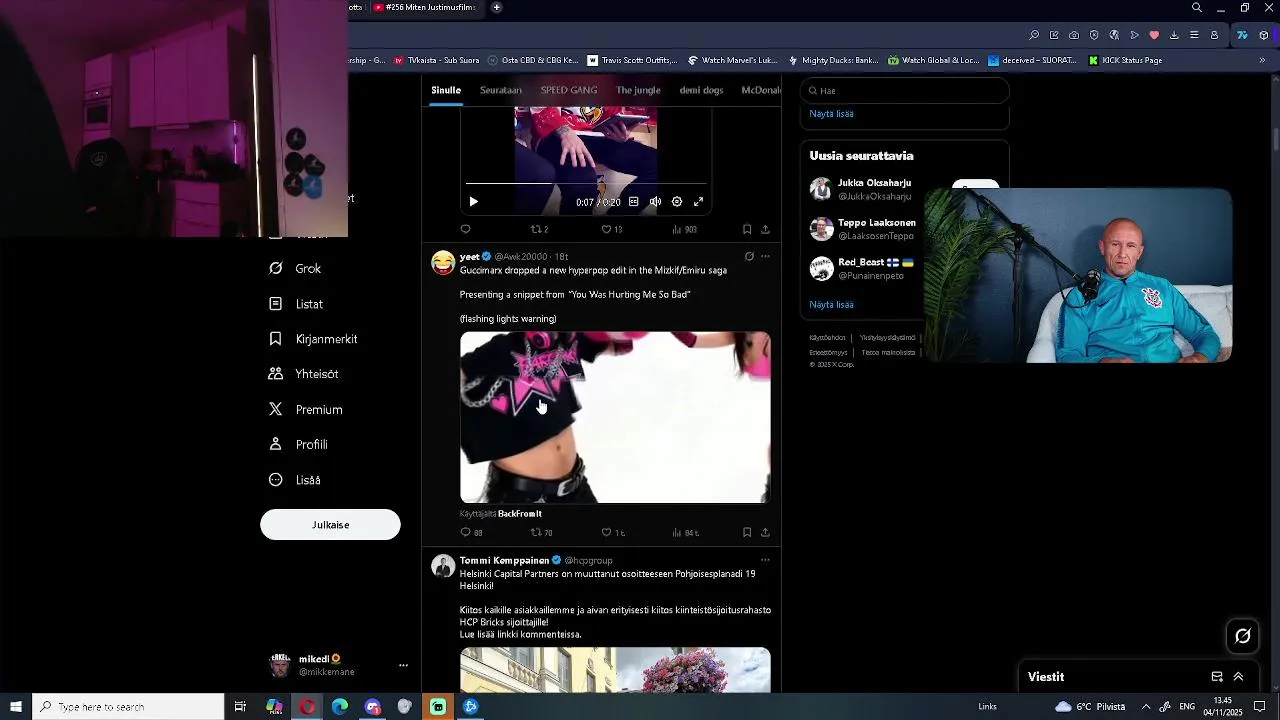
Task: Open weather widget 6°C Pilvistä
Action: pos(1090,706)
